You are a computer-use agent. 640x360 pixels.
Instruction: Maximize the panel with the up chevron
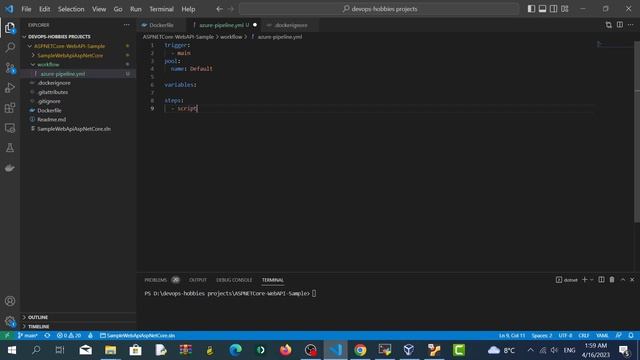(x=623, y=280)
